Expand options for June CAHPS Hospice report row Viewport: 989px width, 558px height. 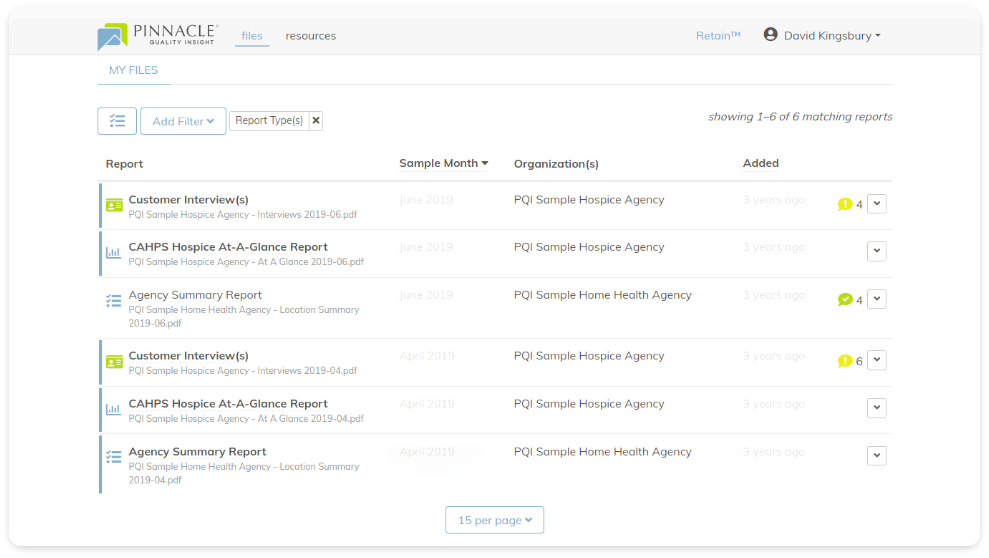[x=876, y=251]
